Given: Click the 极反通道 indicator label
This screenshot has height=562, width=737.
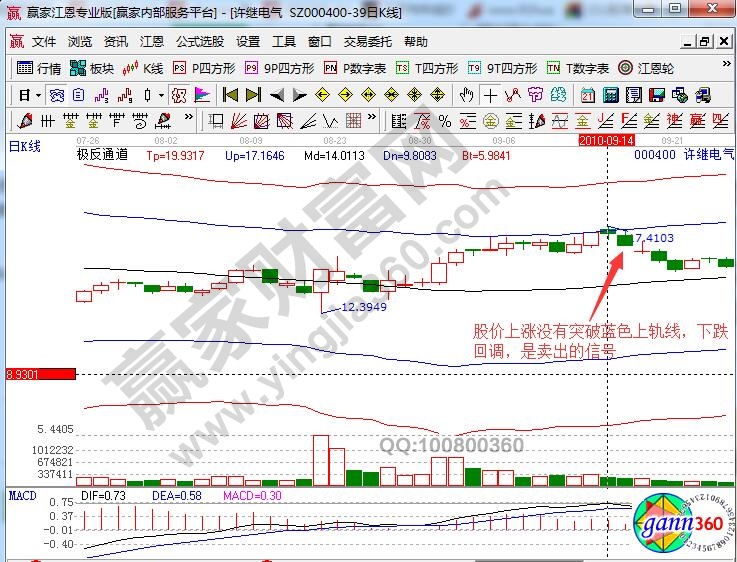Looking at the screenshot, I should pyautogui.click(x=102, y=156).
